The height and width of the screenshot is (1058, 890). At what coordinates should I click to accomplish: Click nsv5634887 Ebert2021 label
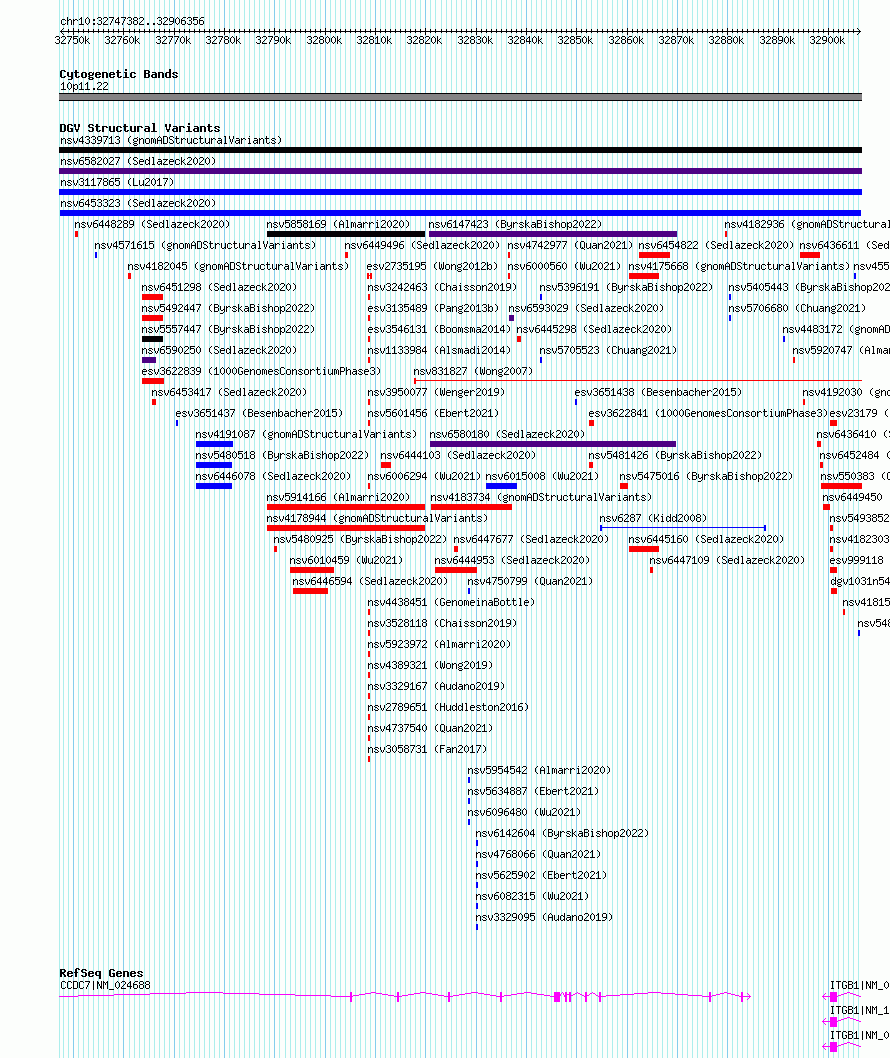(533, 791)
